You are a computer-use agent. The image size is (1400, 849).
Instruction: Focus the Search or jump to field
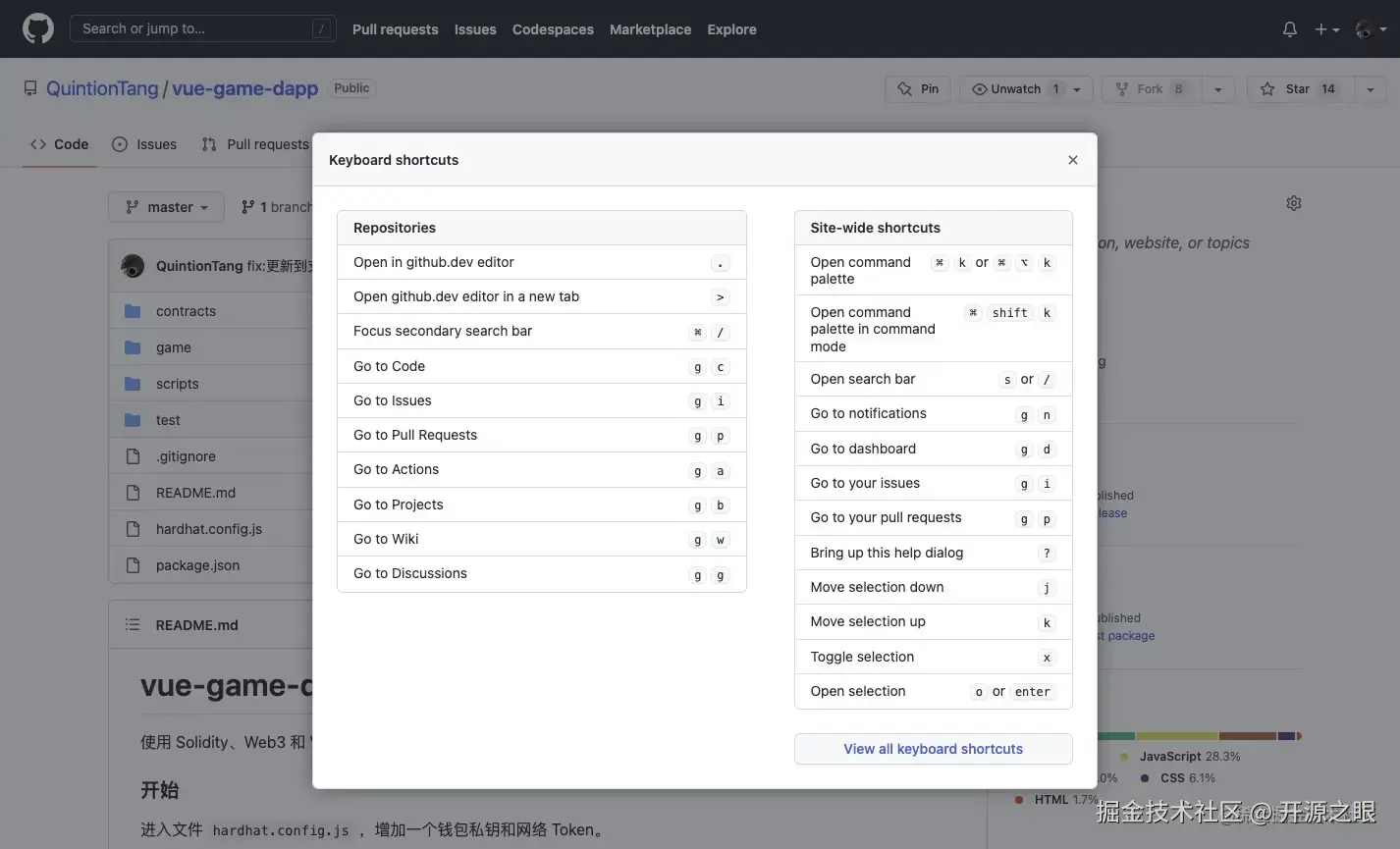coord(196,29)
